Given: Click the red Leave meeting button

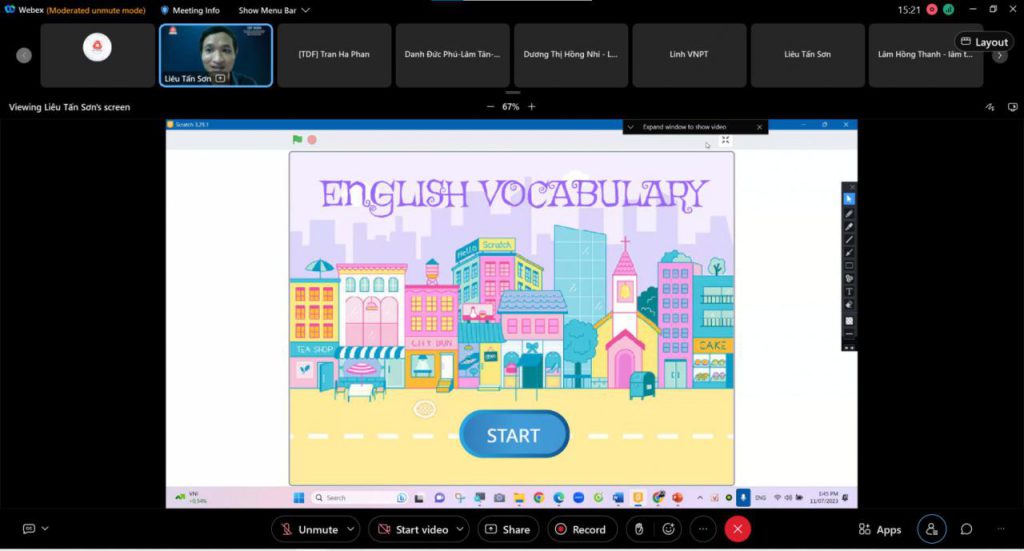Looking at the screenshot, I should (x=738, y=529).
